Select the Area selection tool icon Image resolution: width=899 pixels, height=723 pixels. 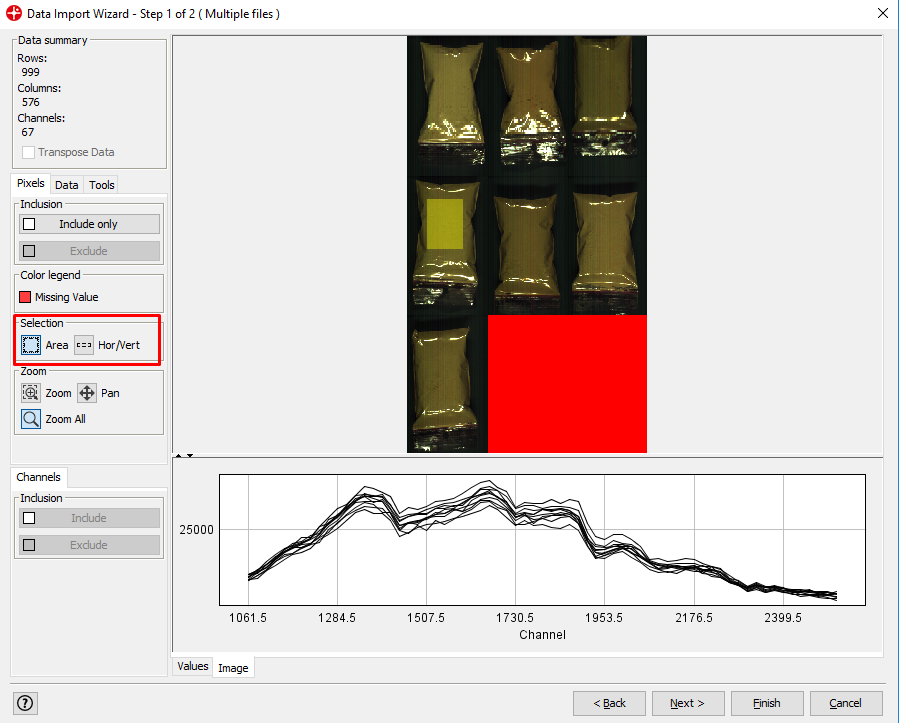coord(31,345)
